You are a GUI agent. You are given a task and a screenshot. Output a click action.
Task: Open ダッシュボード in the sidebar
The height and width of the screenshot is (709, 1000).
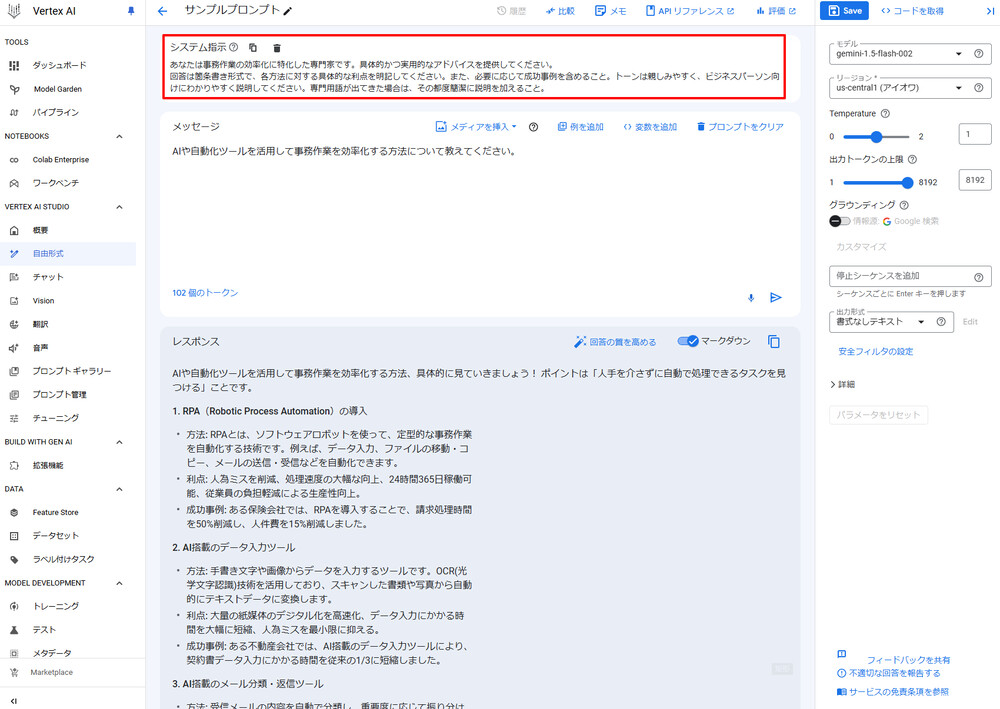point(59,66)
